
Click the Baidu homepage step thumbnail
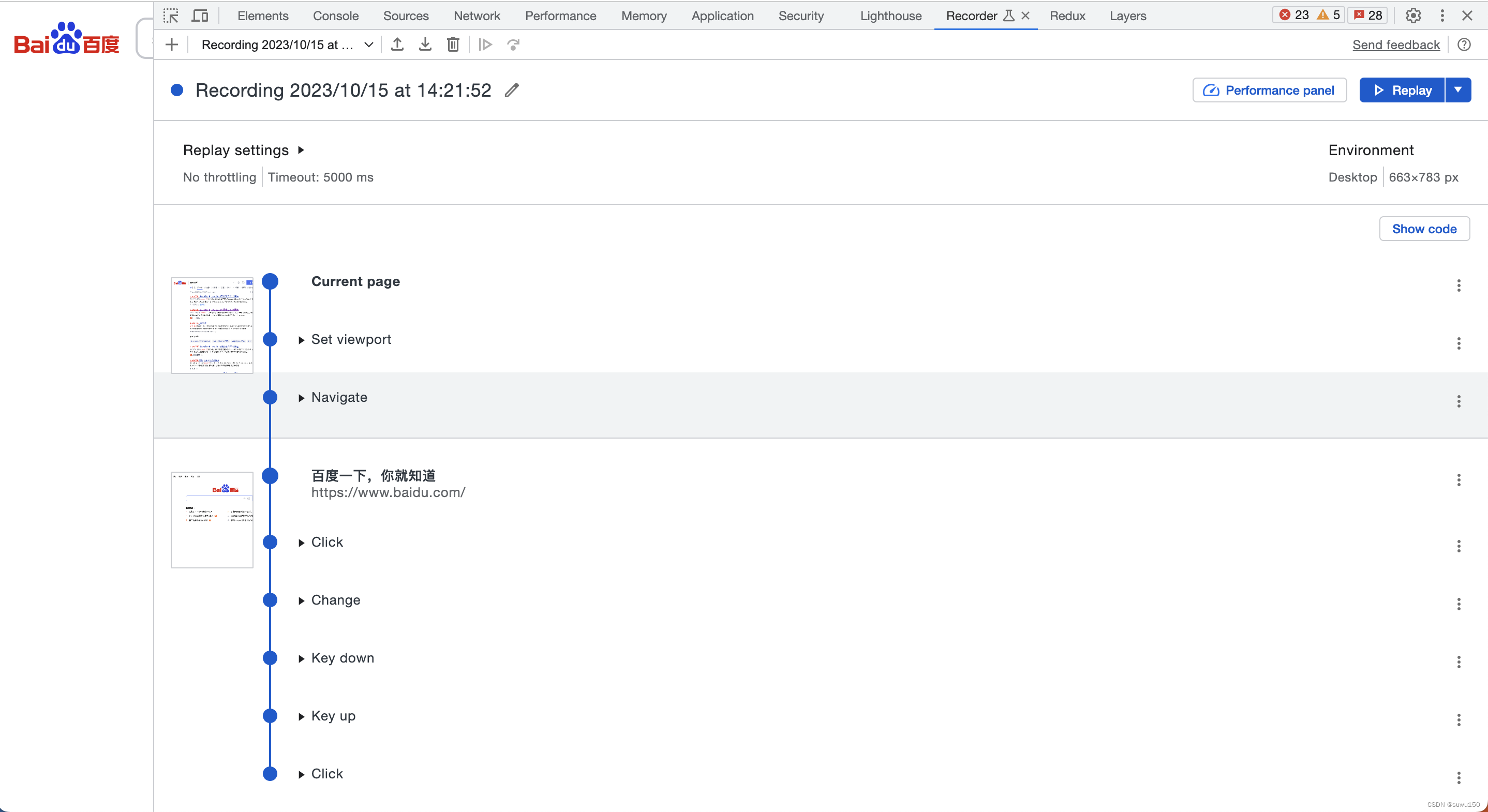click(x=212, y=519)
